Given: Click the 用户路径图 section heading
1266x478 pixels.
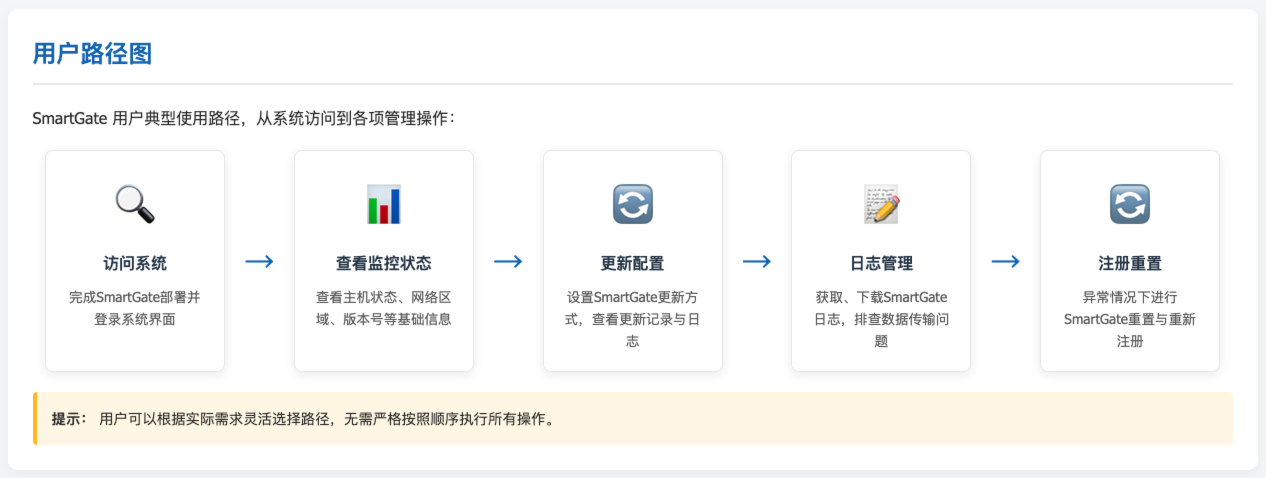Looking at the screenshot, I should [92, 54].
